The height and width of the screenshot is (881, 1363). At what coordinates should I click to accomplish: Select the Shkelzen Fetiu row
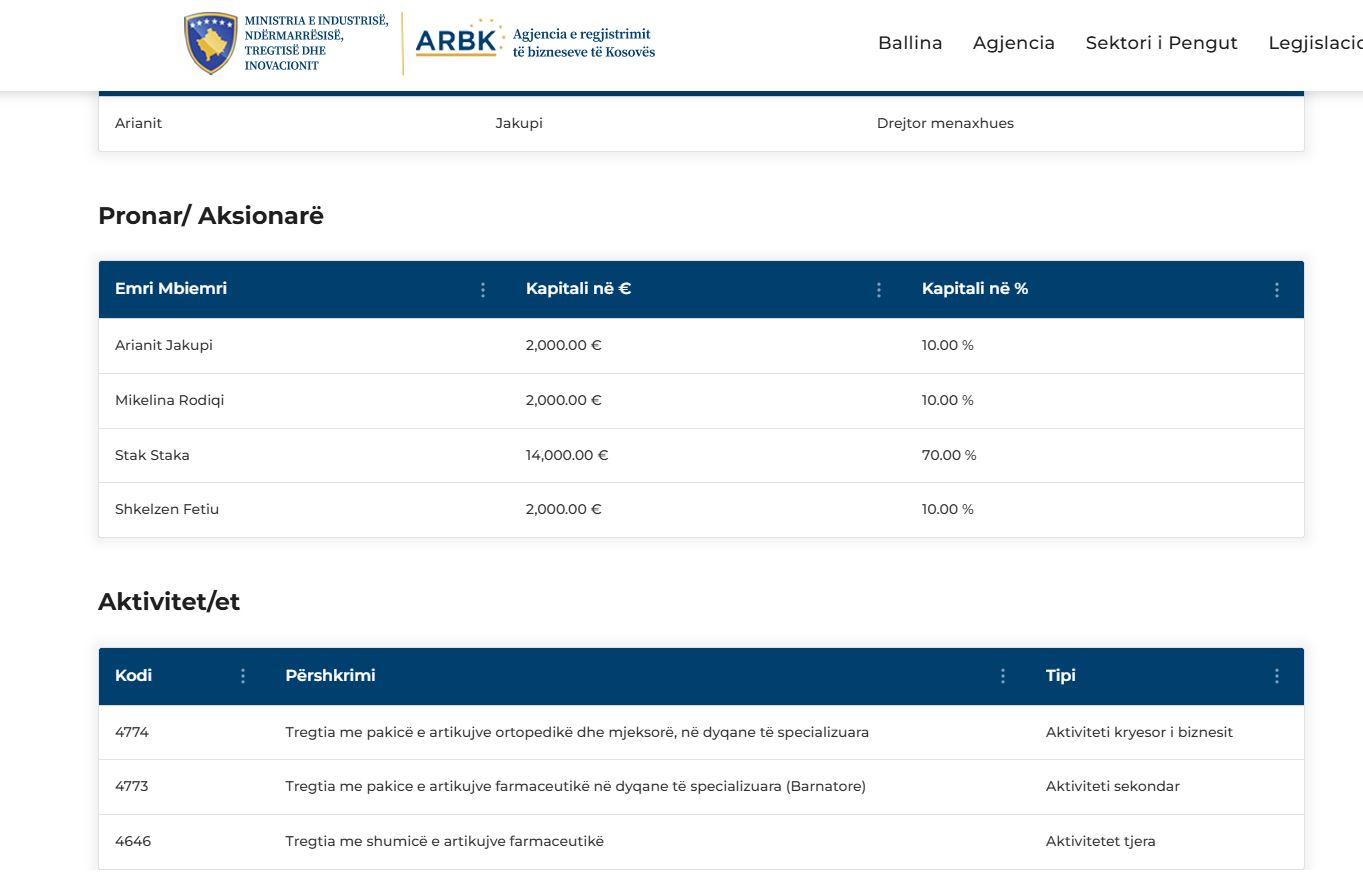pos(167,509)
